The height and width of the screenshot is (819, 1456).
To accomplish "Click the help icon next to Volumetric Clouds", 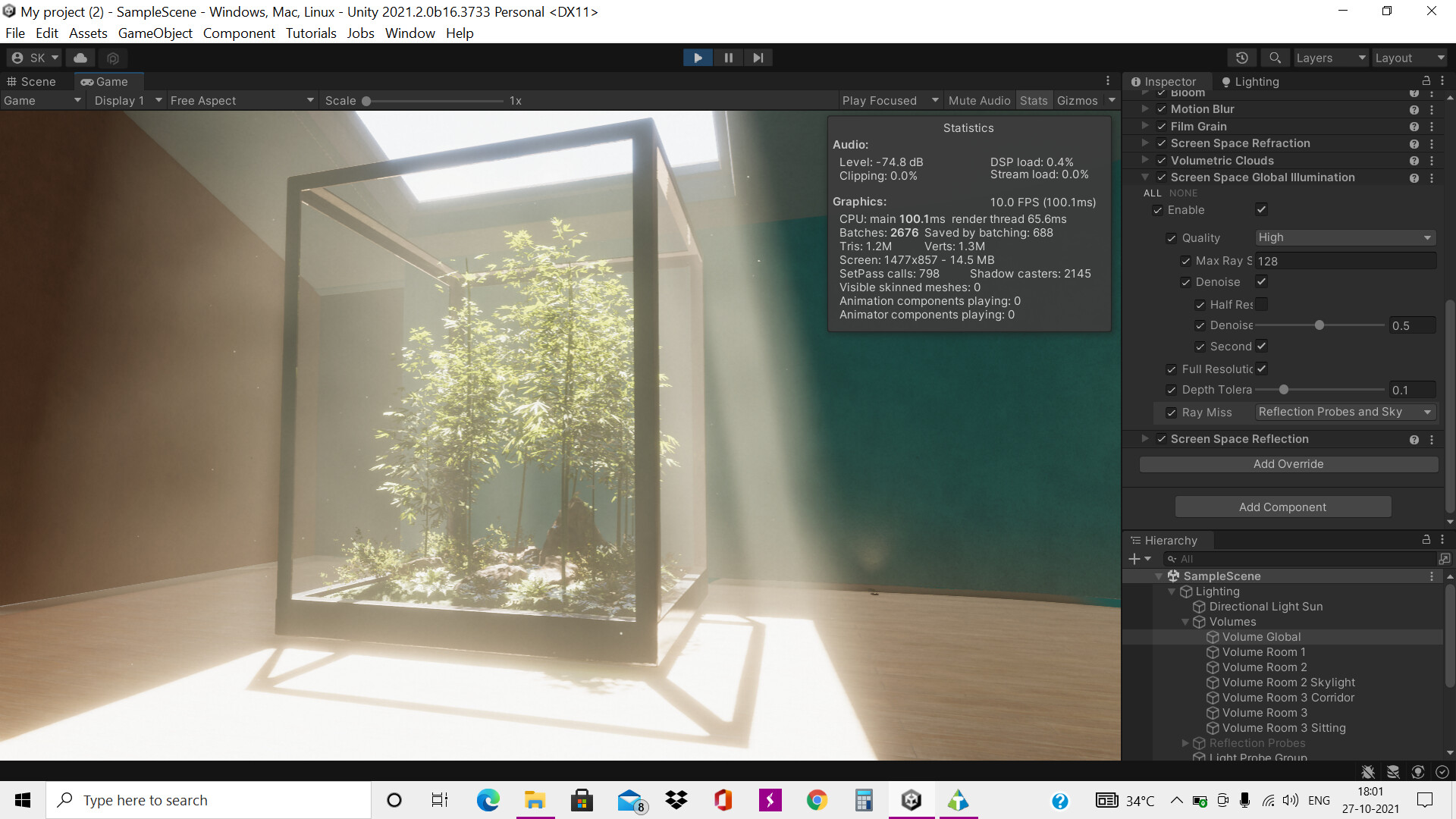I will [1414, 160].
